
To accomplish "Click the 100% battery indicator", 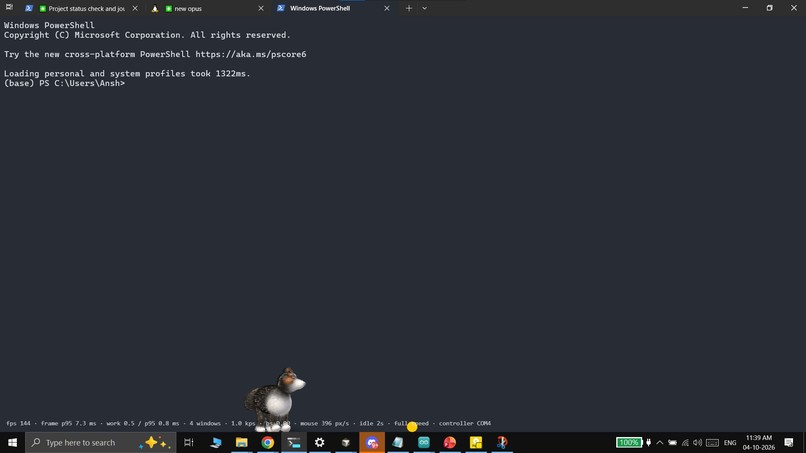I will tap(629, 442).
